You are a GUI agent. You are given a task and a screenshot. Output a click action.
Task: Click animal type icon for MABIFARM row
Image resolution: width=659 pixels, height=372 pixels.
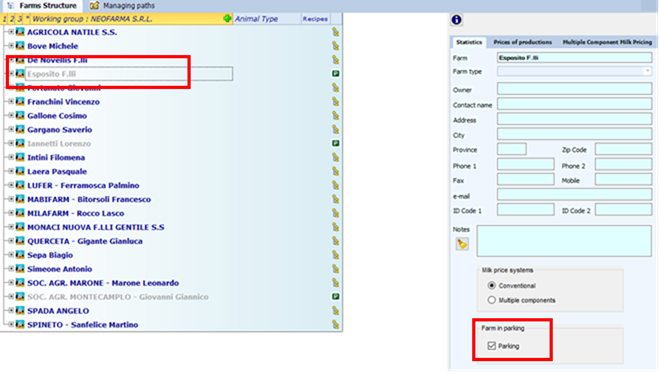point(335,199)
